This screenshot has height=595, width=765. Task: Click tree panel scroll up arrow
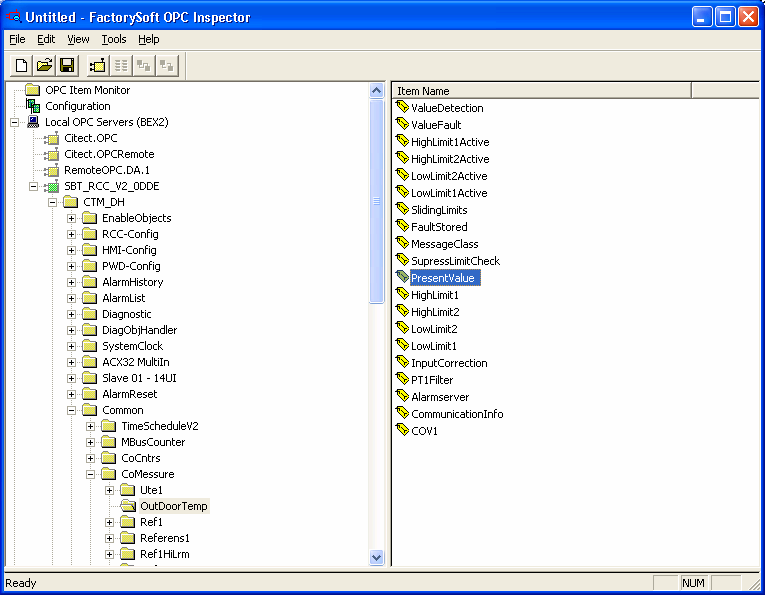376,90
